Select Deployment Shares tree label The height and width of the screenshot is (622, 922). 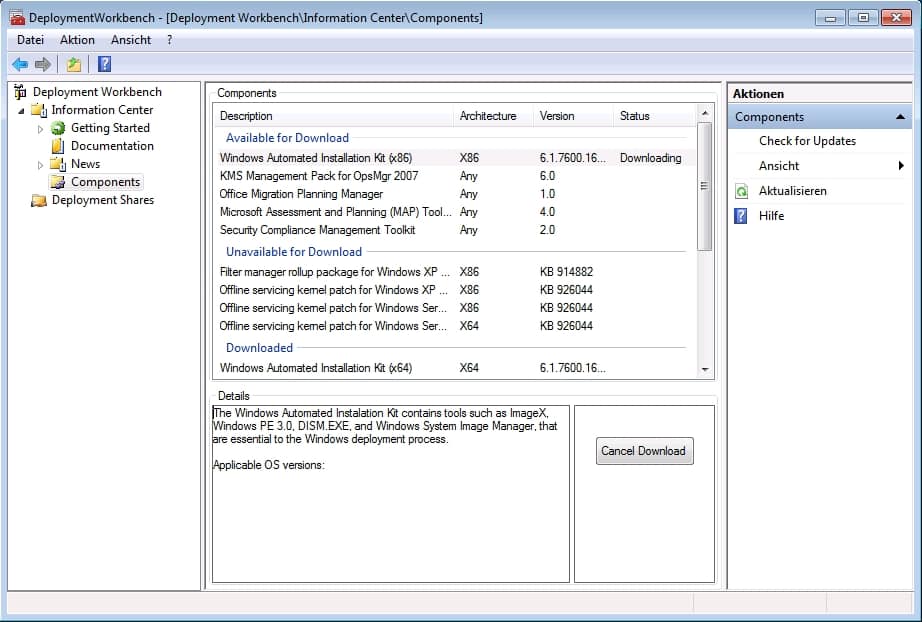[102, 200]
